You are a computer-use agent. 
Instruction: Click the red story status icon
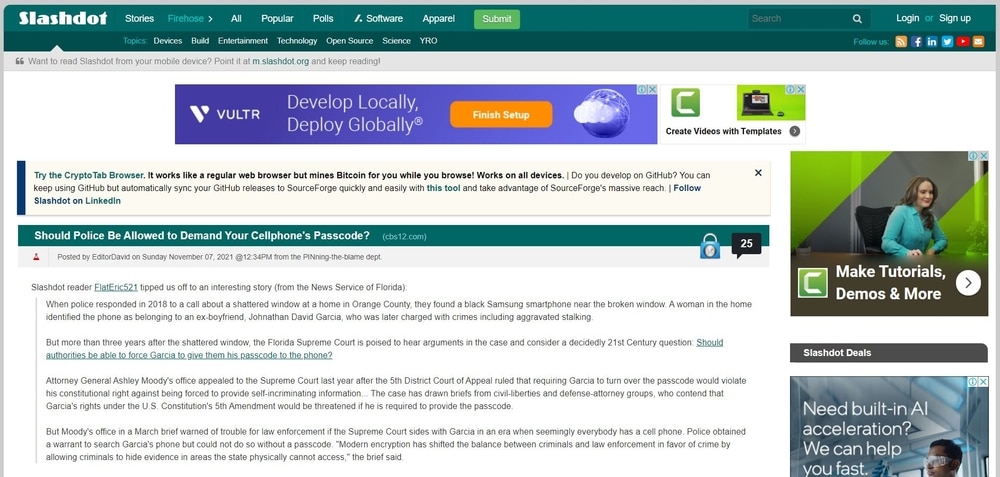coord(36,257)
